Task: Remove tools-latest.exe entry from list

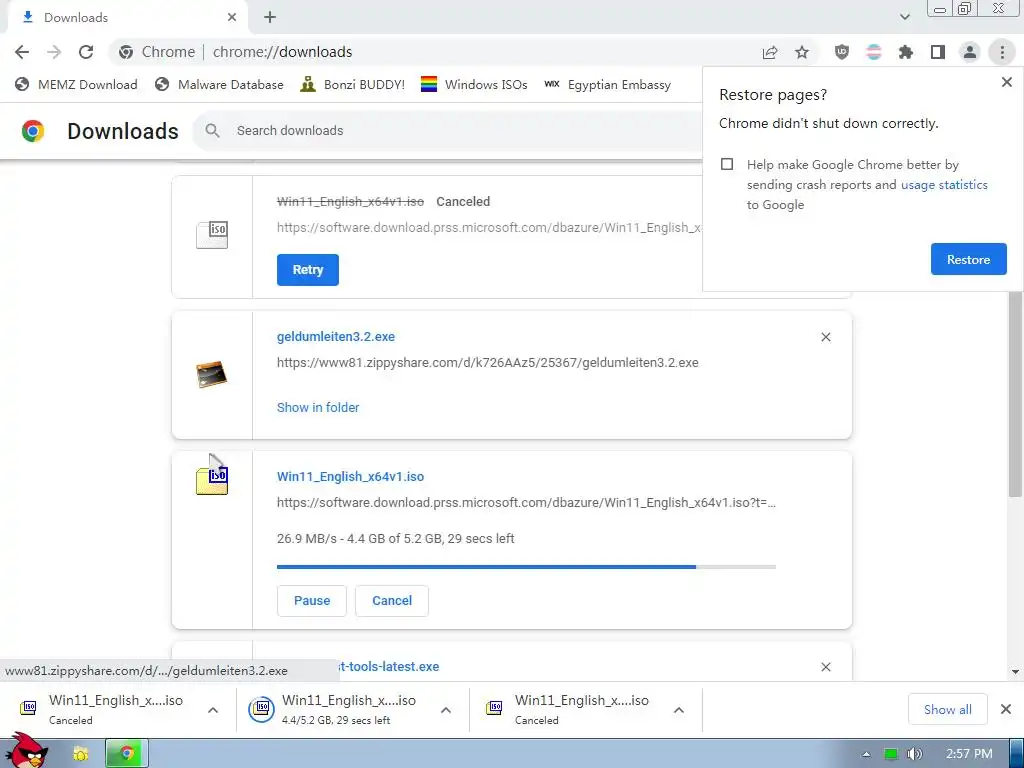Action: coord(825,667)
